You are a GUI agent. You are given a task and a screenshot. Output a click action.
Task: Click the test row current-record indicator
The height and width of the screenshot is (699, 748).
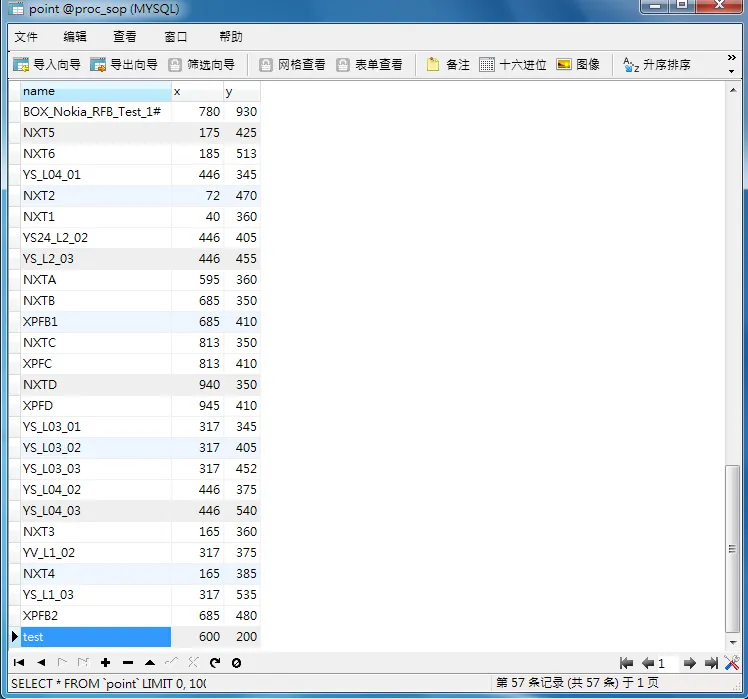(x=15, y=636)
